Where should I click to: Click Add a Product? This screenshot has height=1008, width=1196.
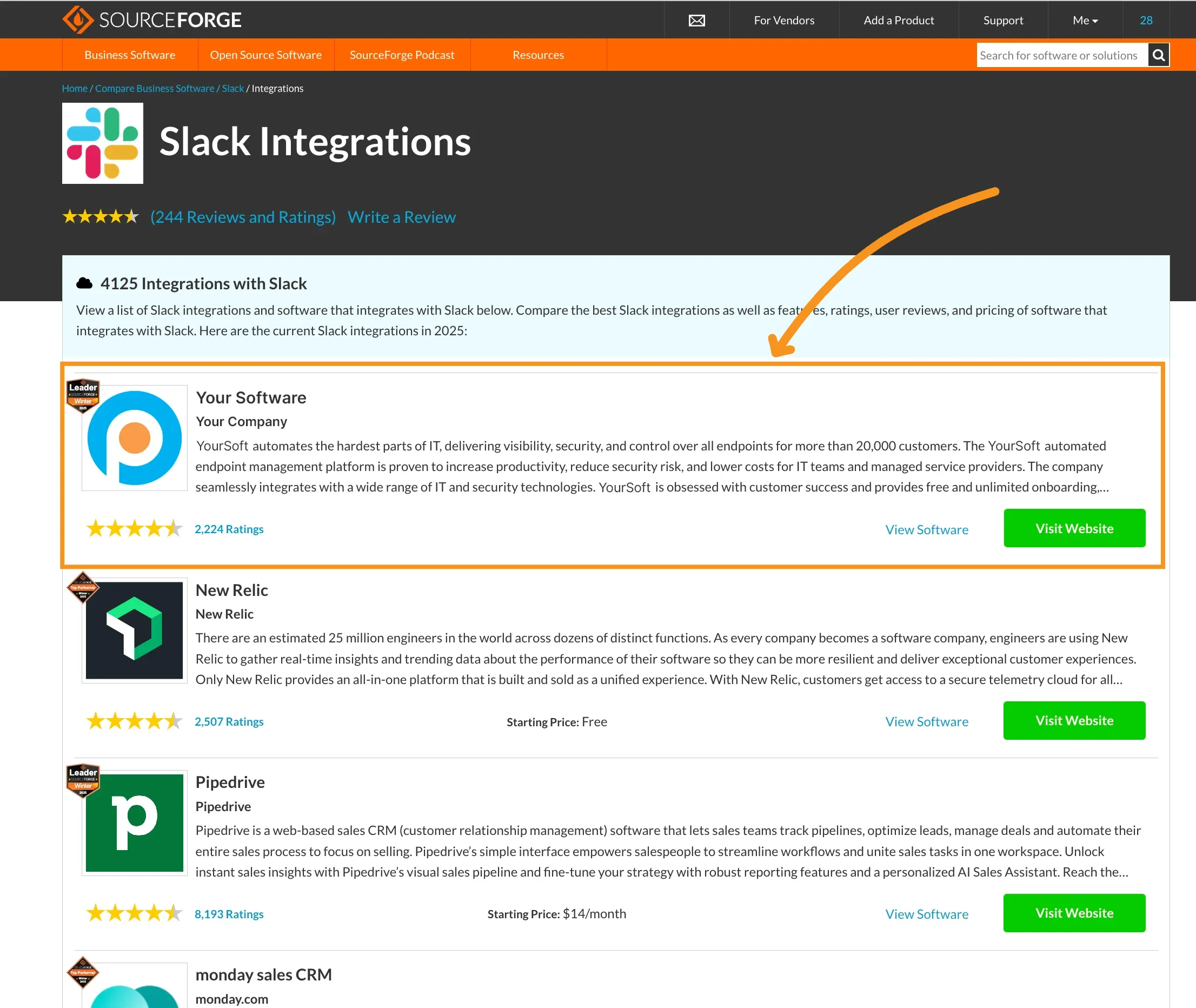point(899,21)
